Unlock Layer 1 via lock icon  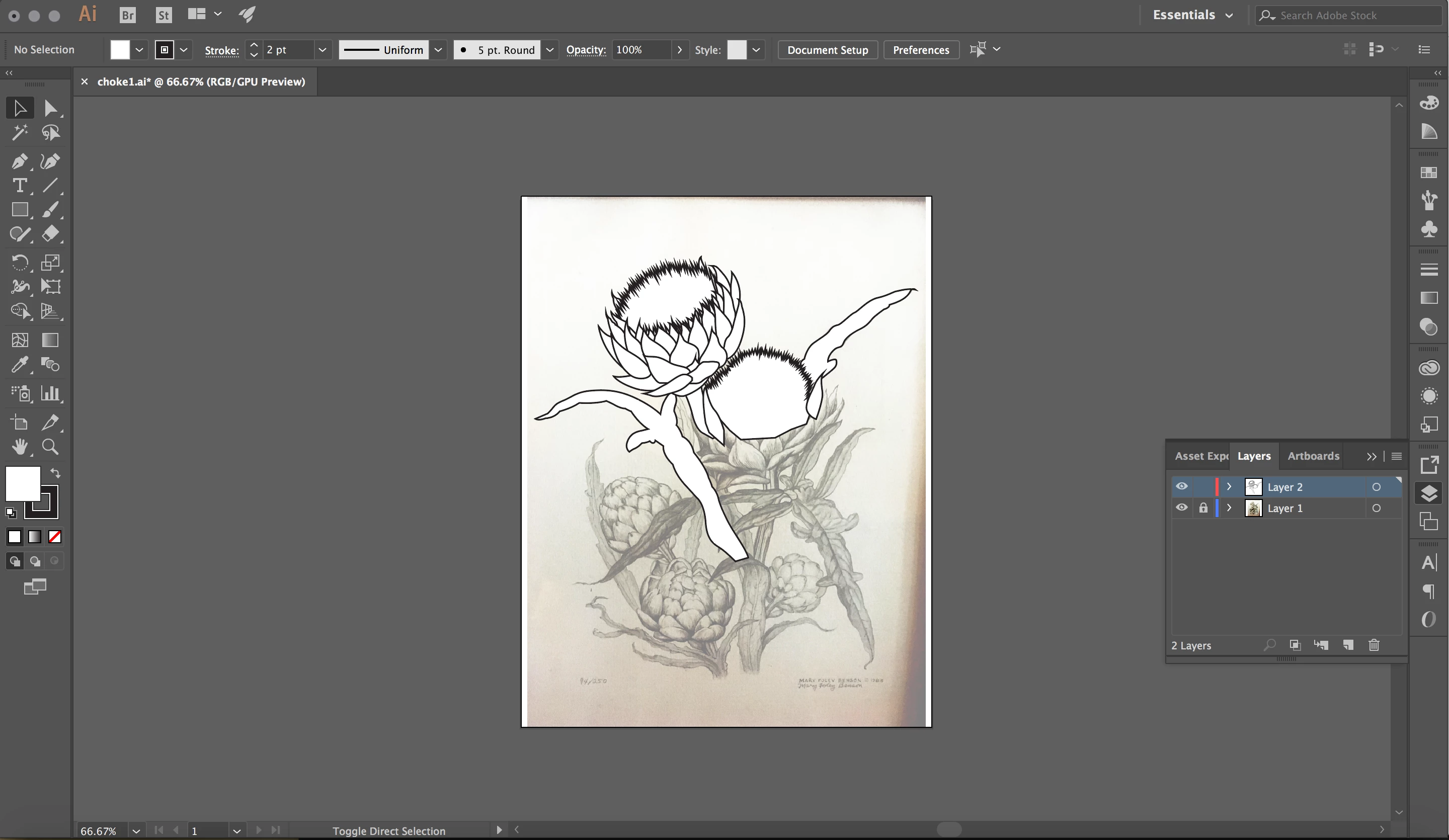coord(1203,508)
